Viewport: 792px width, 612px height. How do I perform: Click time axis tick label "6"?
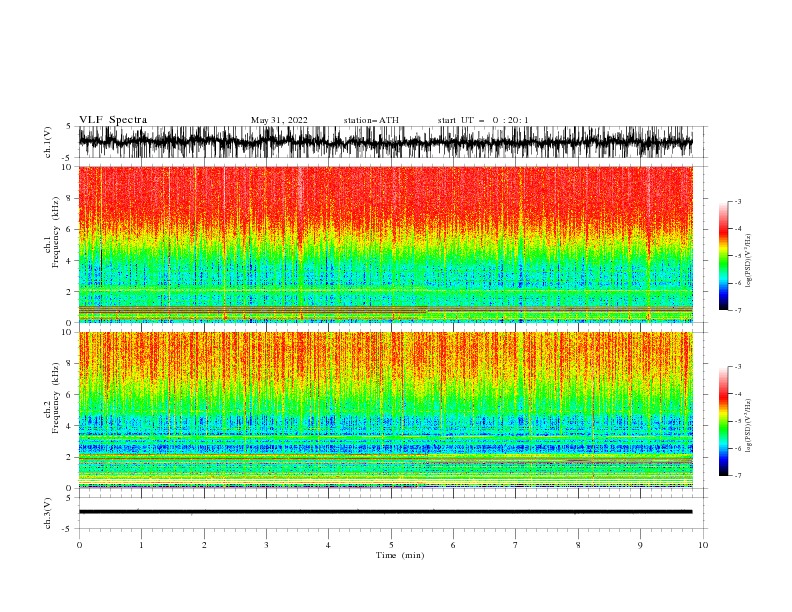click(453, 545)
